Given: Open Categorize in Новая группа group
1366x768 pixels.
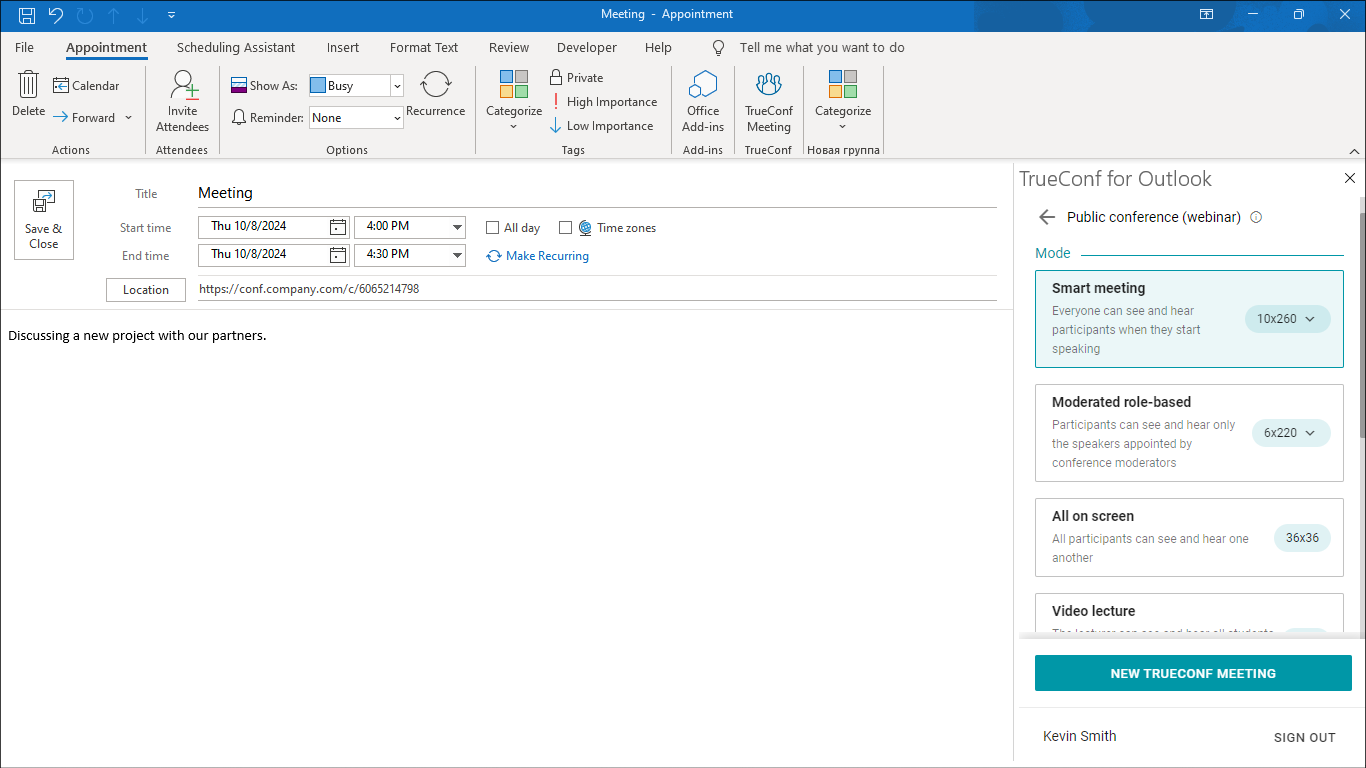Looking at the screenshot, I should click(x=843, y=101).
